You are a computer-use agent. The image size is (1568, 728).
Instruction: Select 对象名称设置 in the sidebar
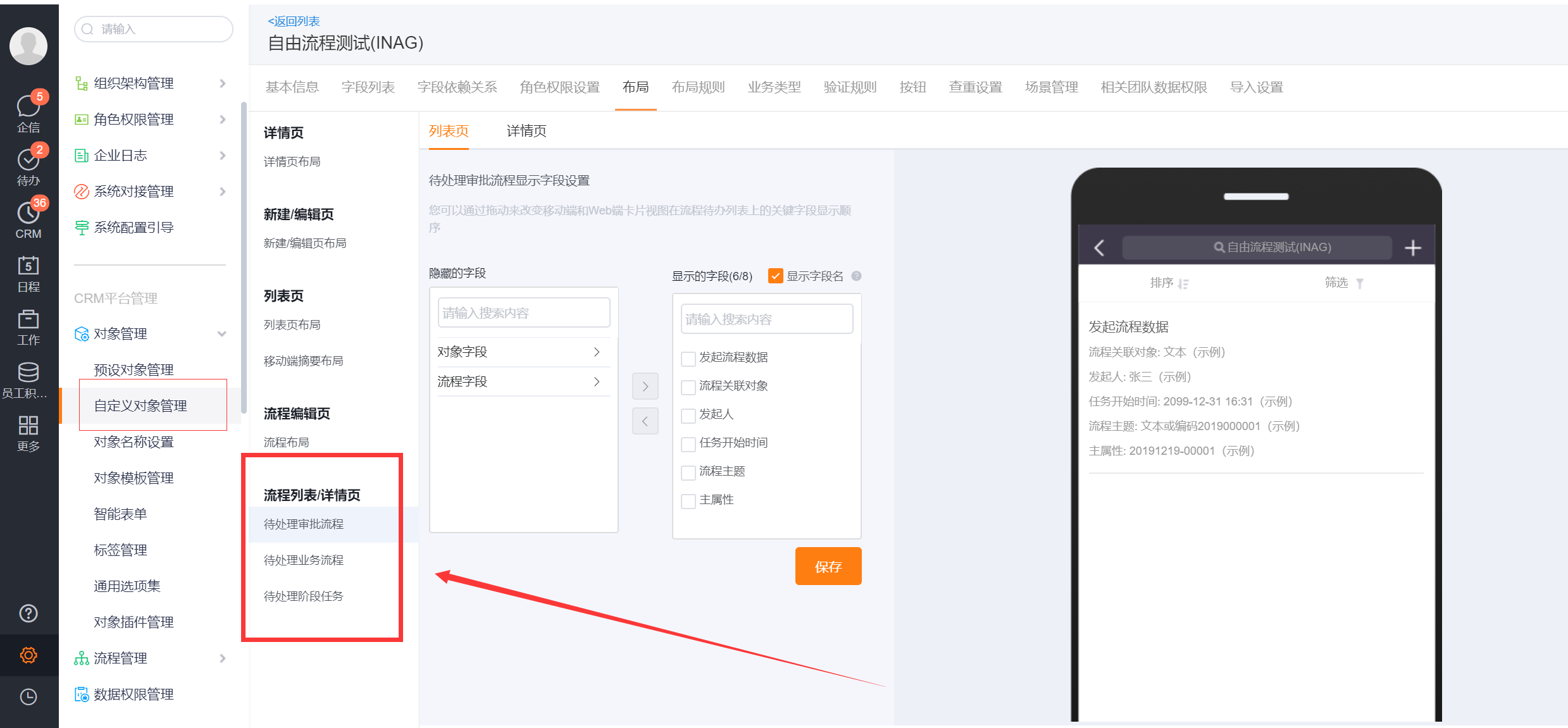[x=134, y=442]
